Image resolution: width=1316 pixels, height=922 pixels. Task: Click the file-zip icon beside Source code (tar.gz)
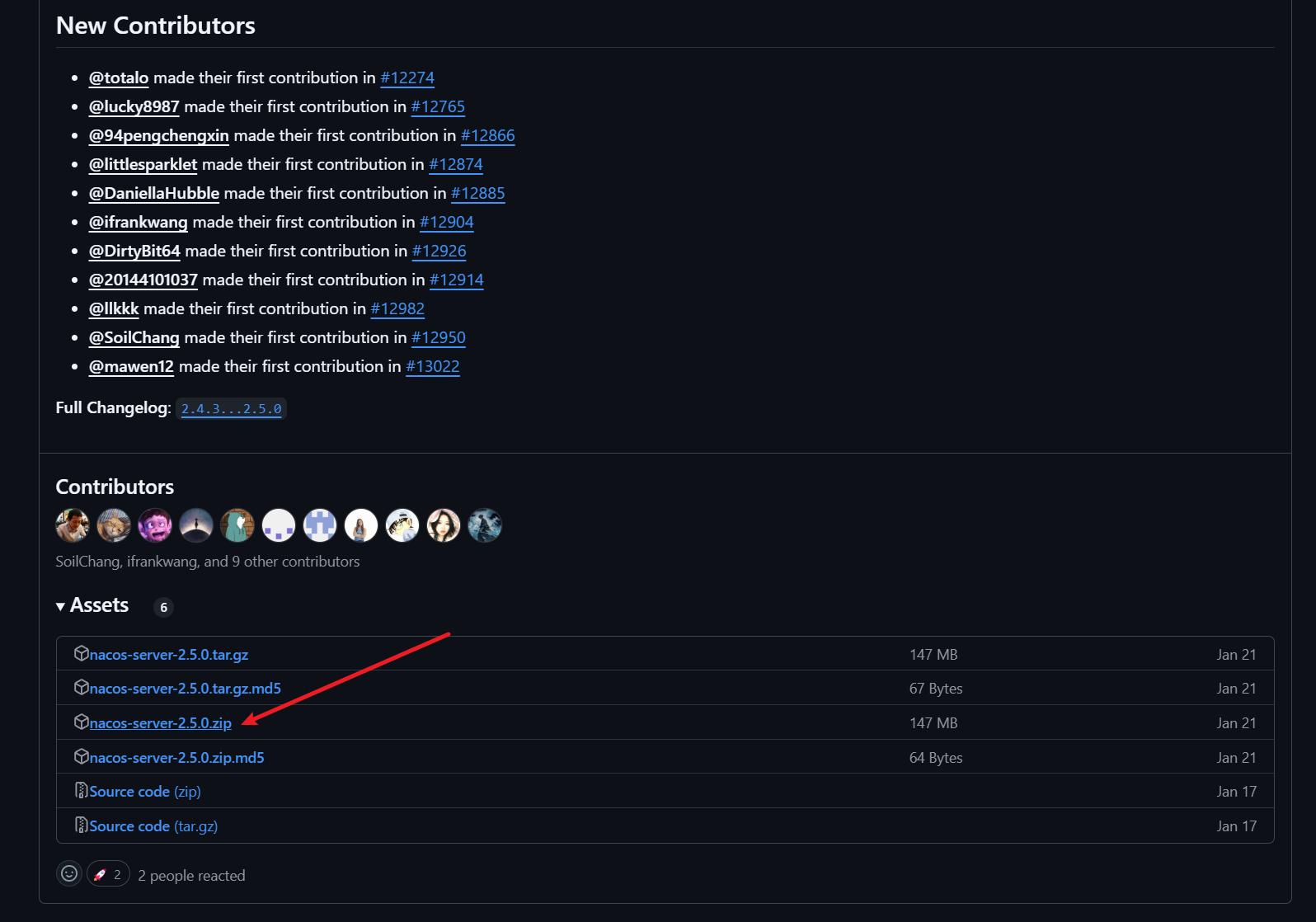pyautogui.click(x=81, y=825)
